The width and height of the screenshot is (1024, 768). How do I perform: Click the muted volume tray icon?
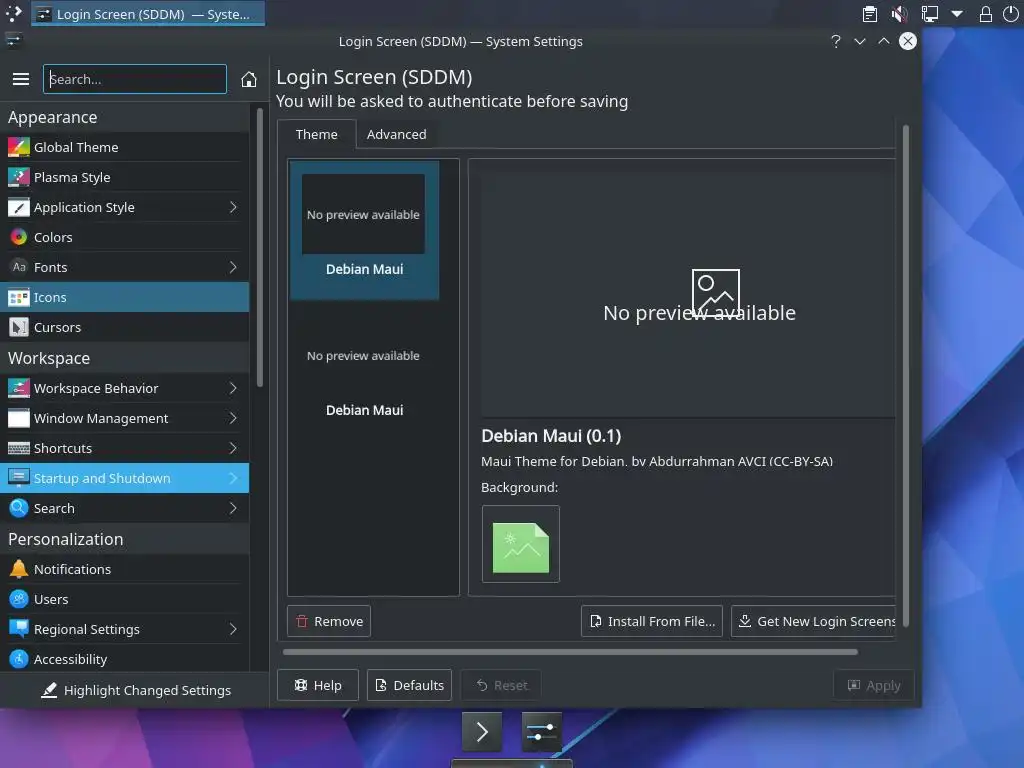point(899,14)
